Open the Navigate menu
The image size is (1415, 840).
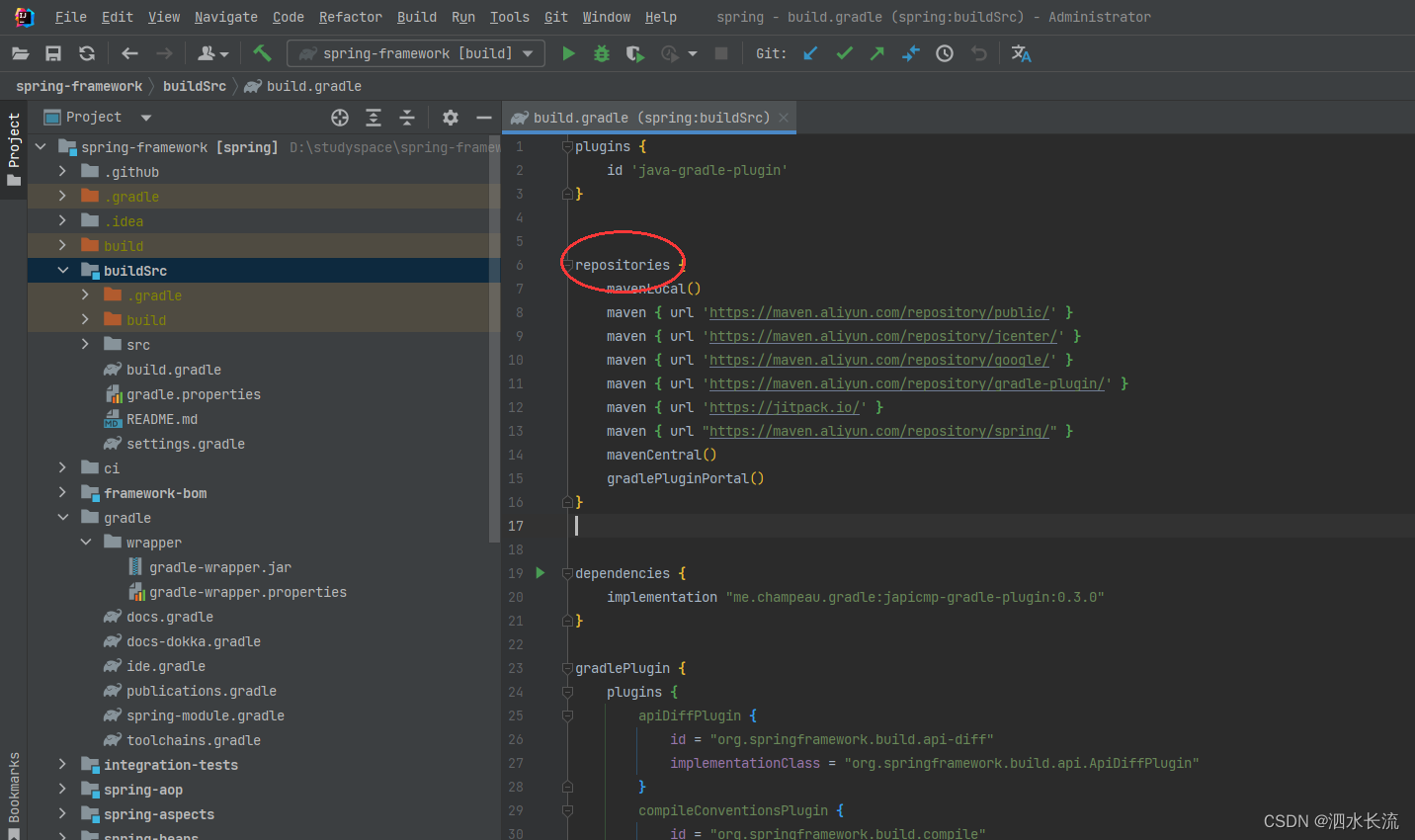(225, 17)
